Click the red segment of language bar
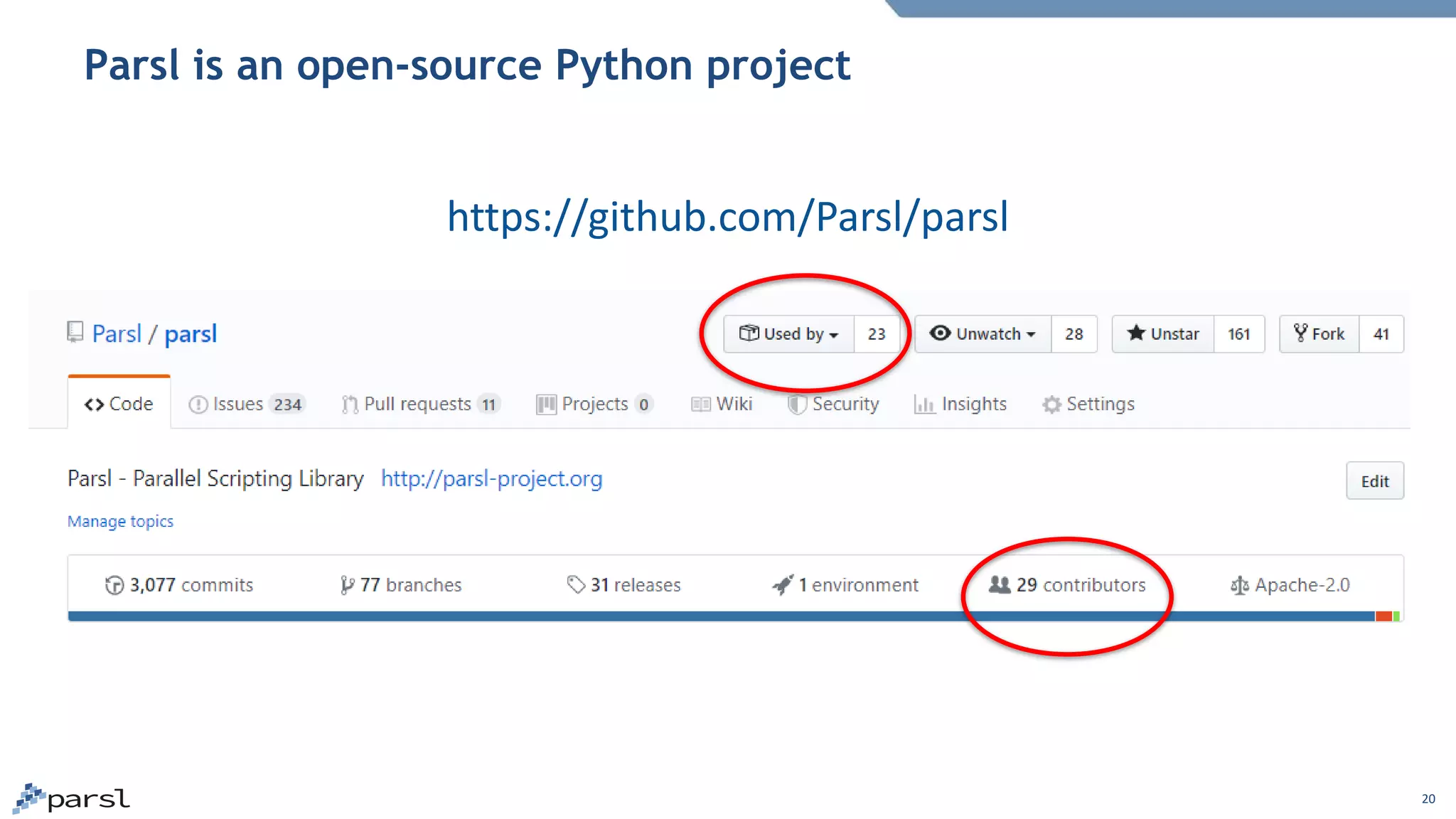Image resolution: width=1456 pixels, height=819 pixels. coord(1383,616)
